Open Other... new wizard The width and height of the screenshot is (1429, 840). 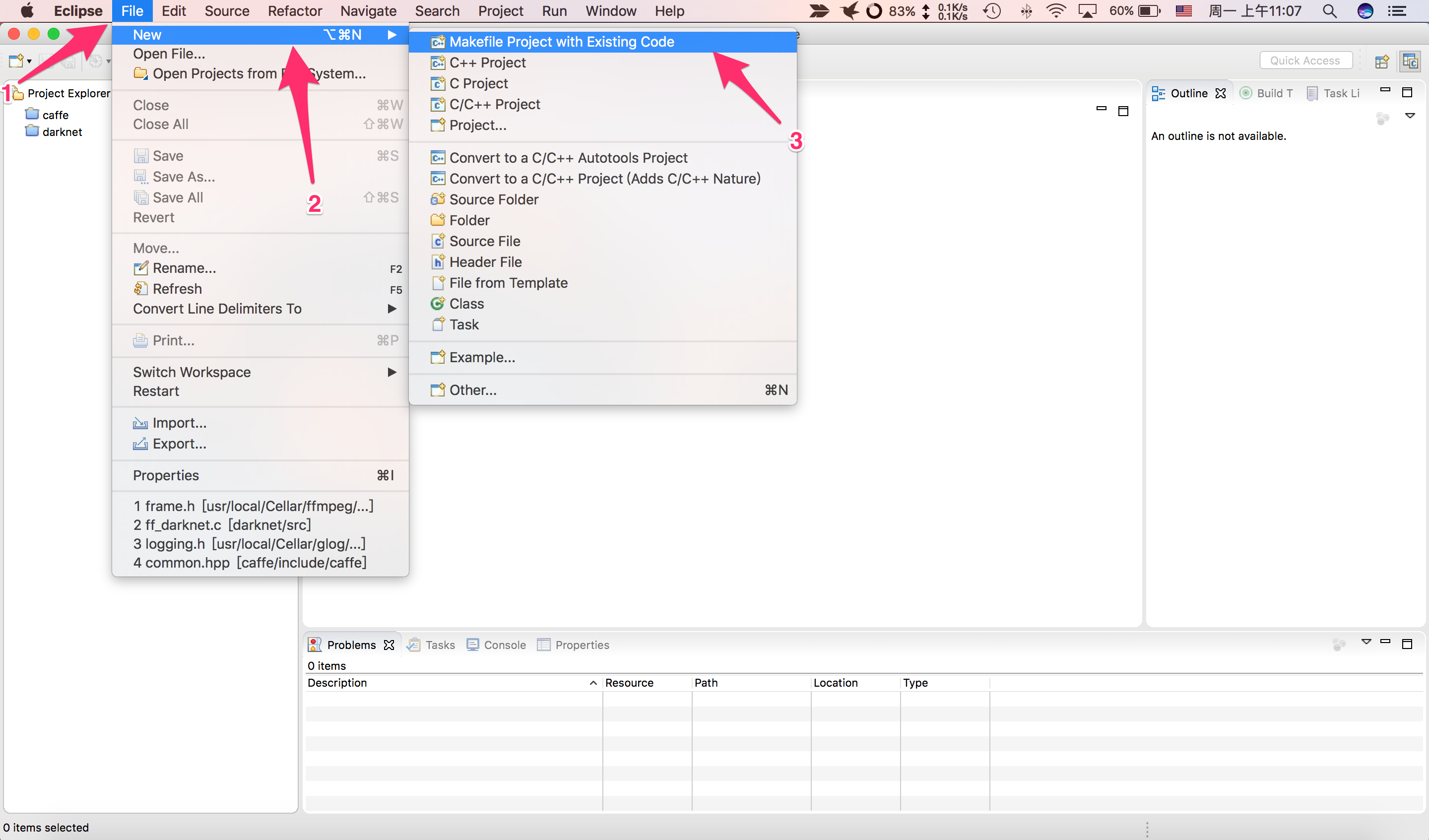(x=602, y=390)
